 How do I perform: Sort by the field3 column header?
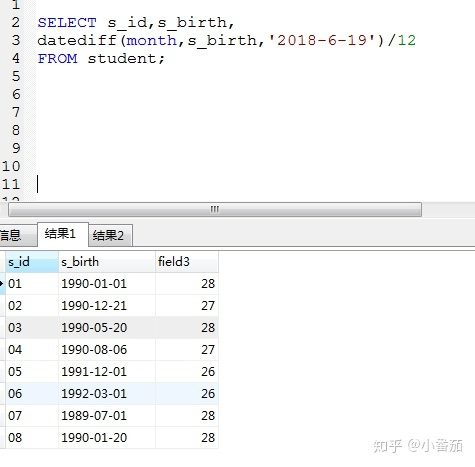click(187, 262)
